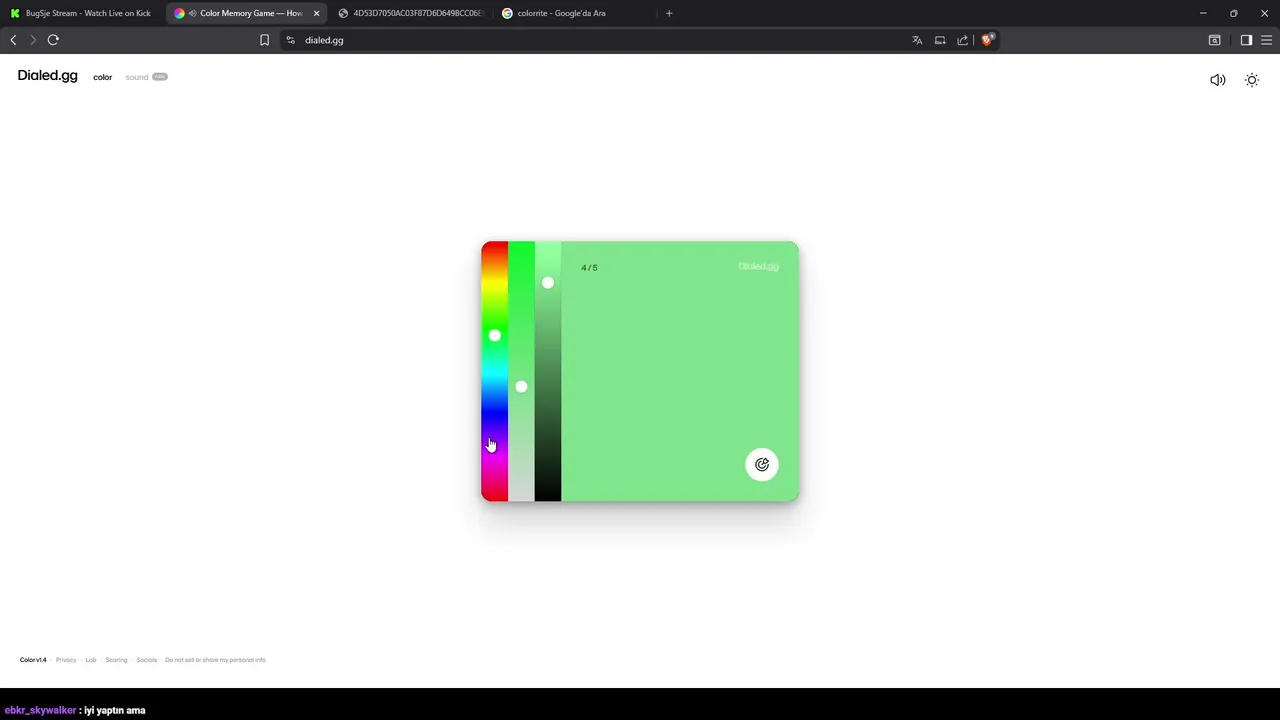This screenshot has width=1280, height=720.
Task: Open a new browser tab
Action: (669, 13)
